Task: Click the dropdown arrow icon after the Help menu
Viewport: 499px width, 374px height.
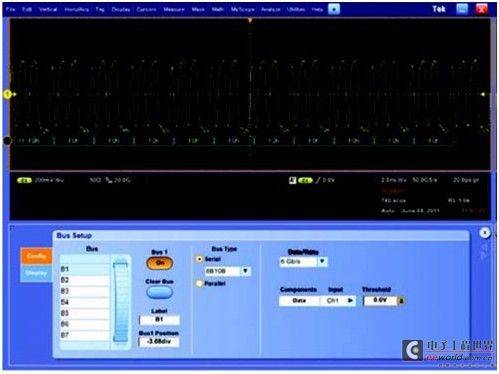Action: coord(334,9)
